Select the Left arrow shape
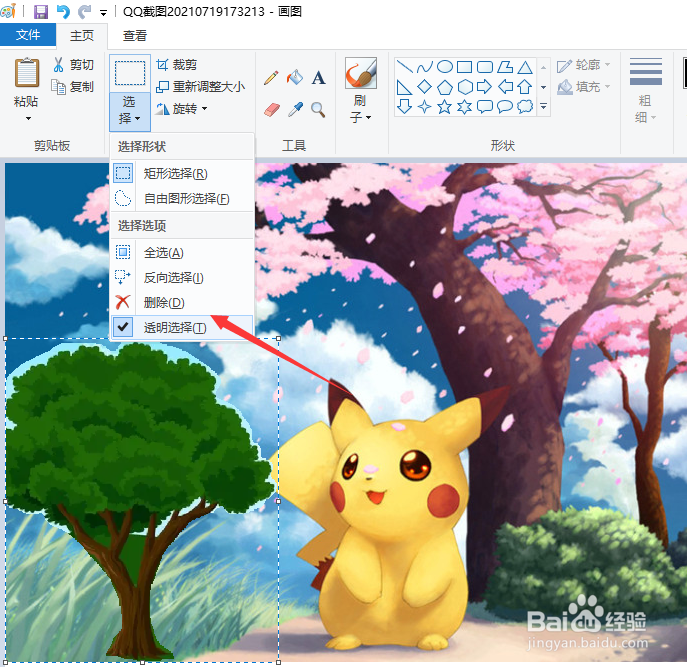The height and width of the screenshot is (667, 687). pyautogui.click(x=505, y=87)
